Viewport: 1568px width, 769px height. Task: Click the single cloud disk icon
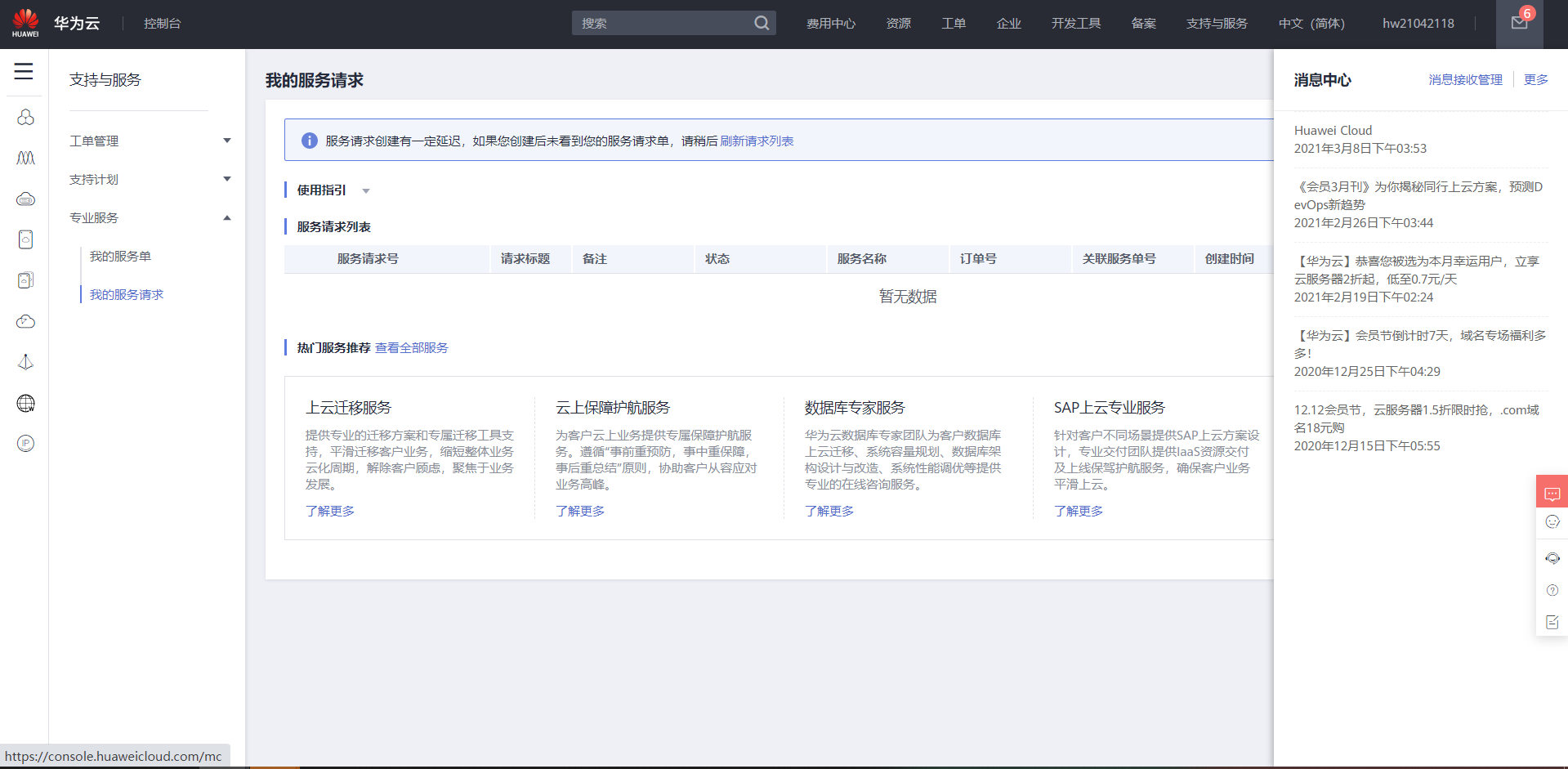point(25,239)
